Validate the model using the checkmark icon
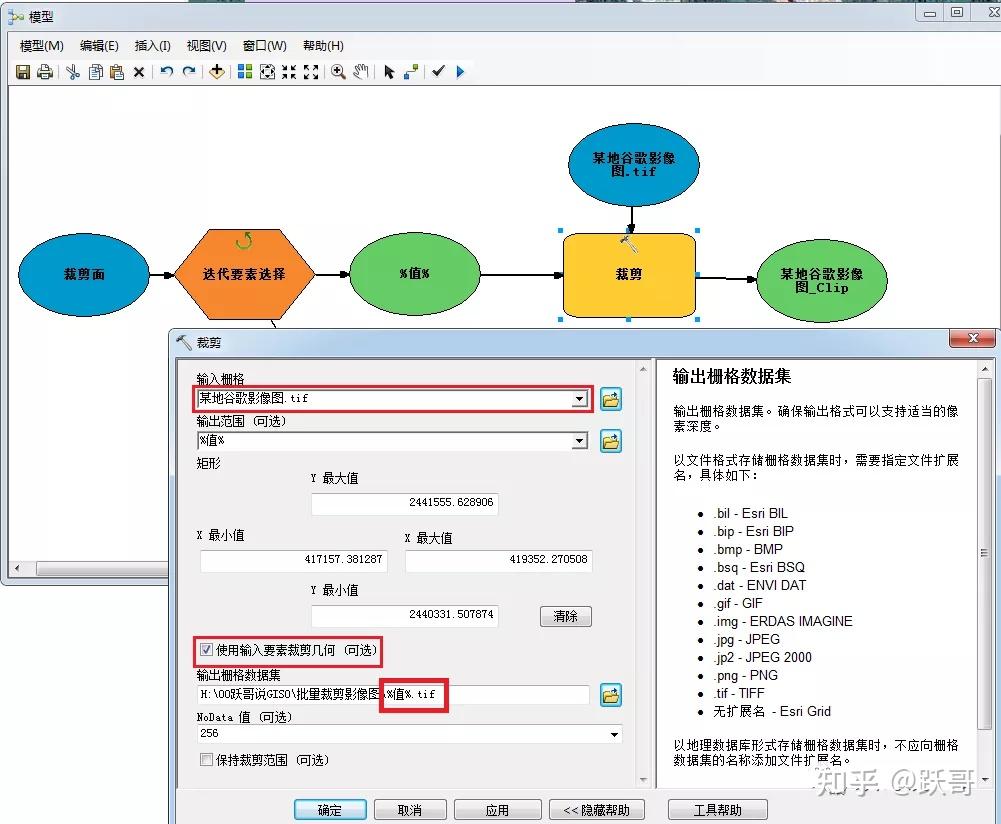Screen dimensions: 1001x824 [x=438, y=71]
